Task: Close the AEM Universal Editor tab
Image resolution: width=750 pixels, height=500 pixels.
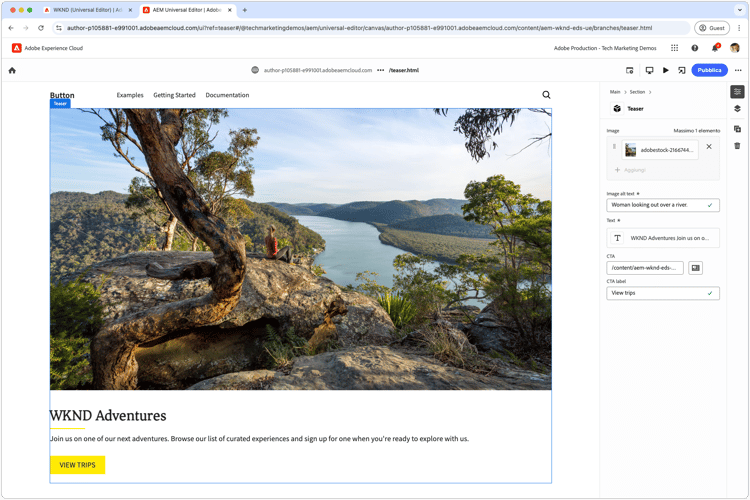Action: [x=230, y=10]
